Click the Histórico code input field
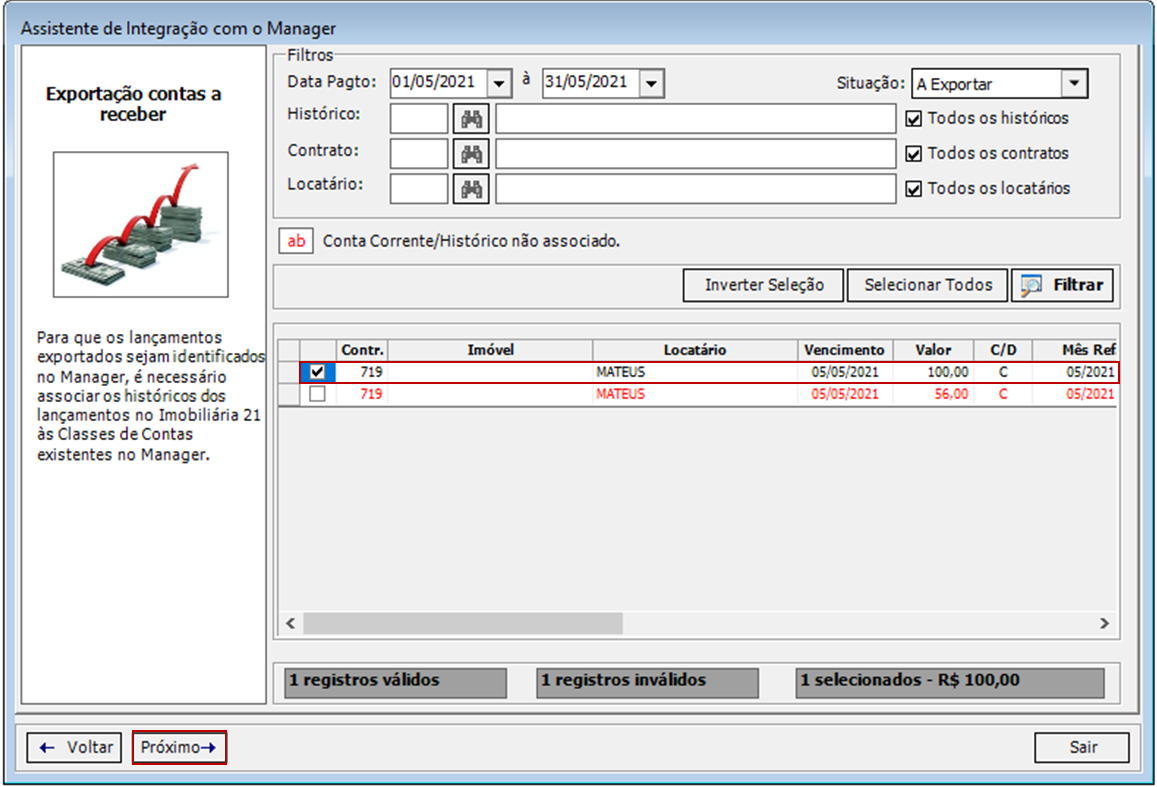 point(419,119)
